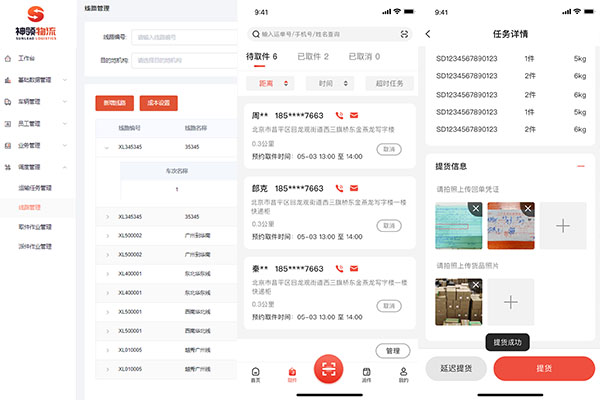Viewport: 600px width, 400px height.
Task: Cancel the pickup order for 邰克
Action: (389, 226)
